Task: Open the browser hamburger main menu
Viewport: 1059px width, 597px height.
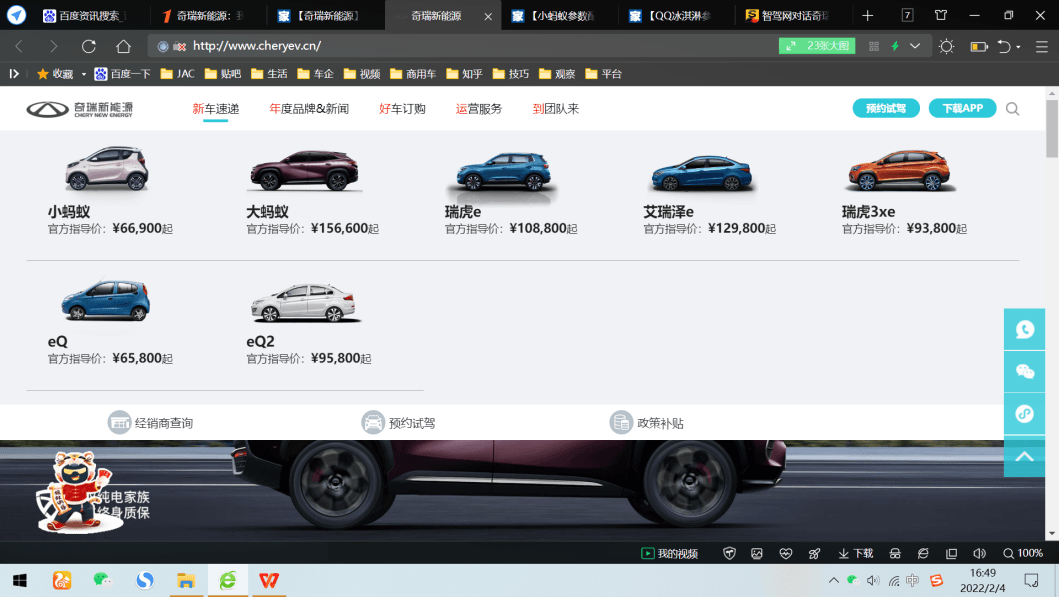Action: point(1041,46)
